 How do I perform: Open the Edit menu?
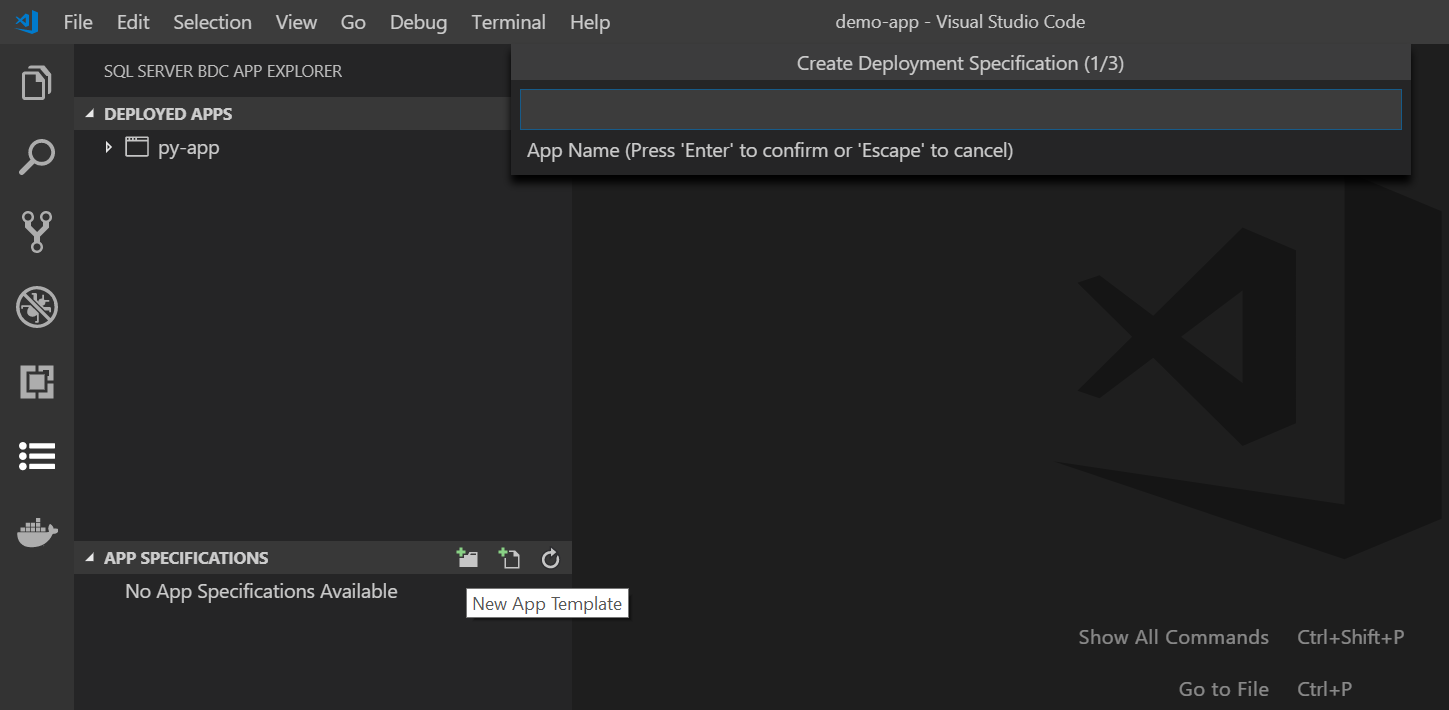tap(133, 22)
